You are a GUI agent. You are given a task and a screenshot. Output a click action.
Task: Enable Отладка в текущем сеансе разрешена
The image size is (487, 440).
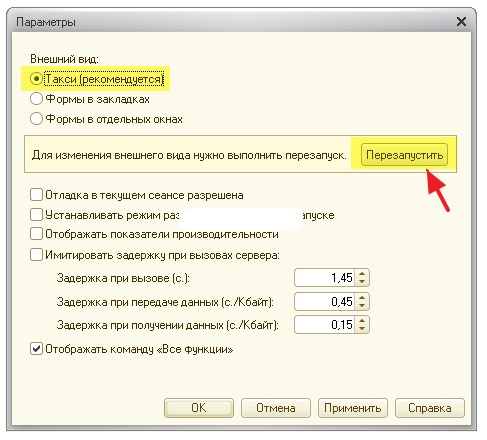pos(36,195)
